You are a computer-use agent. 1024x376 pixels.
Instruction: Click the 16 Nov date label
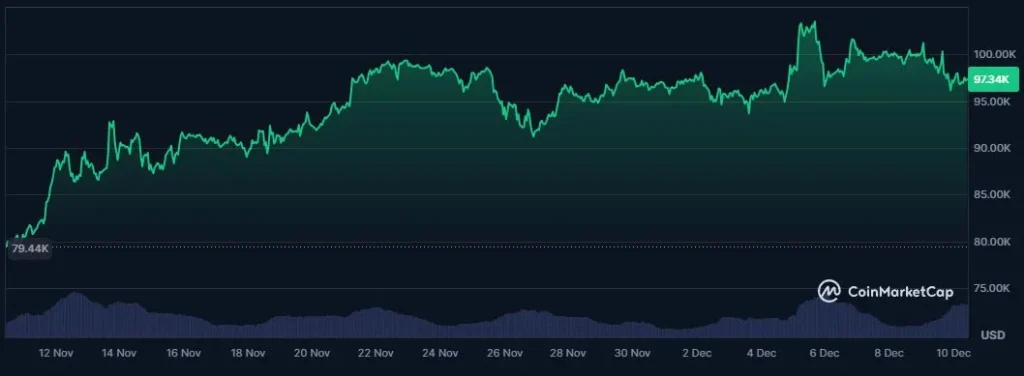point(184,353)
